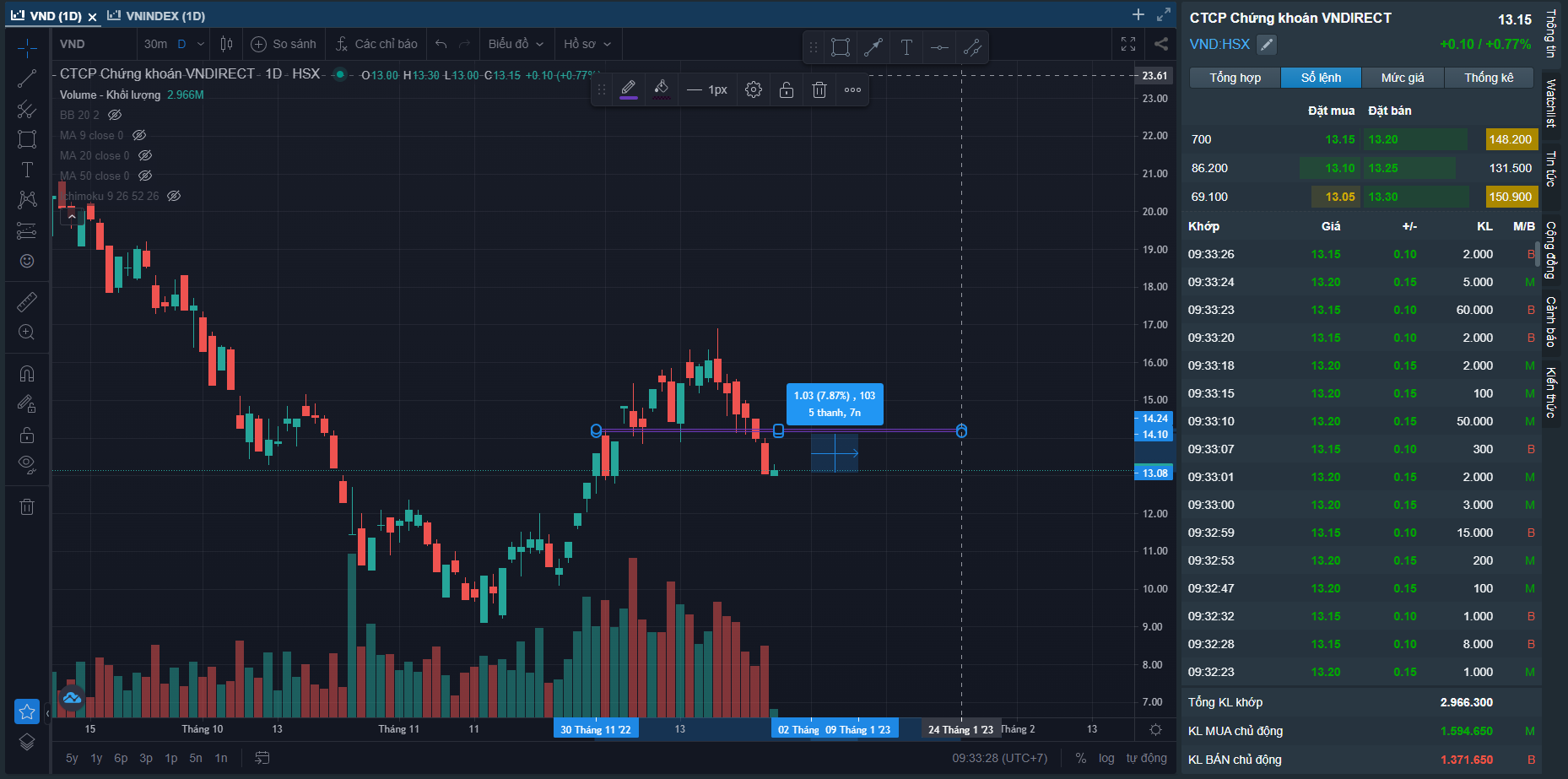Open the Tổng hợp tab

(x=1235, y=78)
